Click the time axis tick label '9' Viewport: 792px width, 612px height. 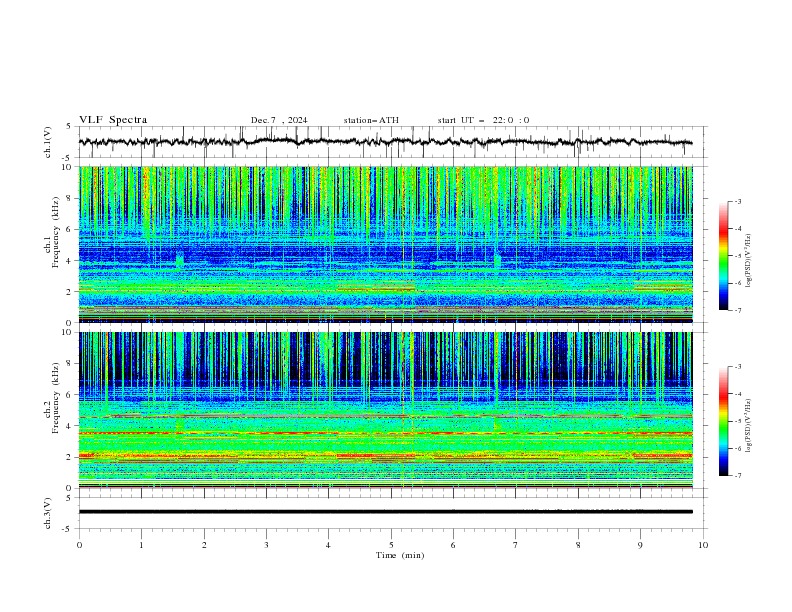pyautogui.click(x=640, y=545)
